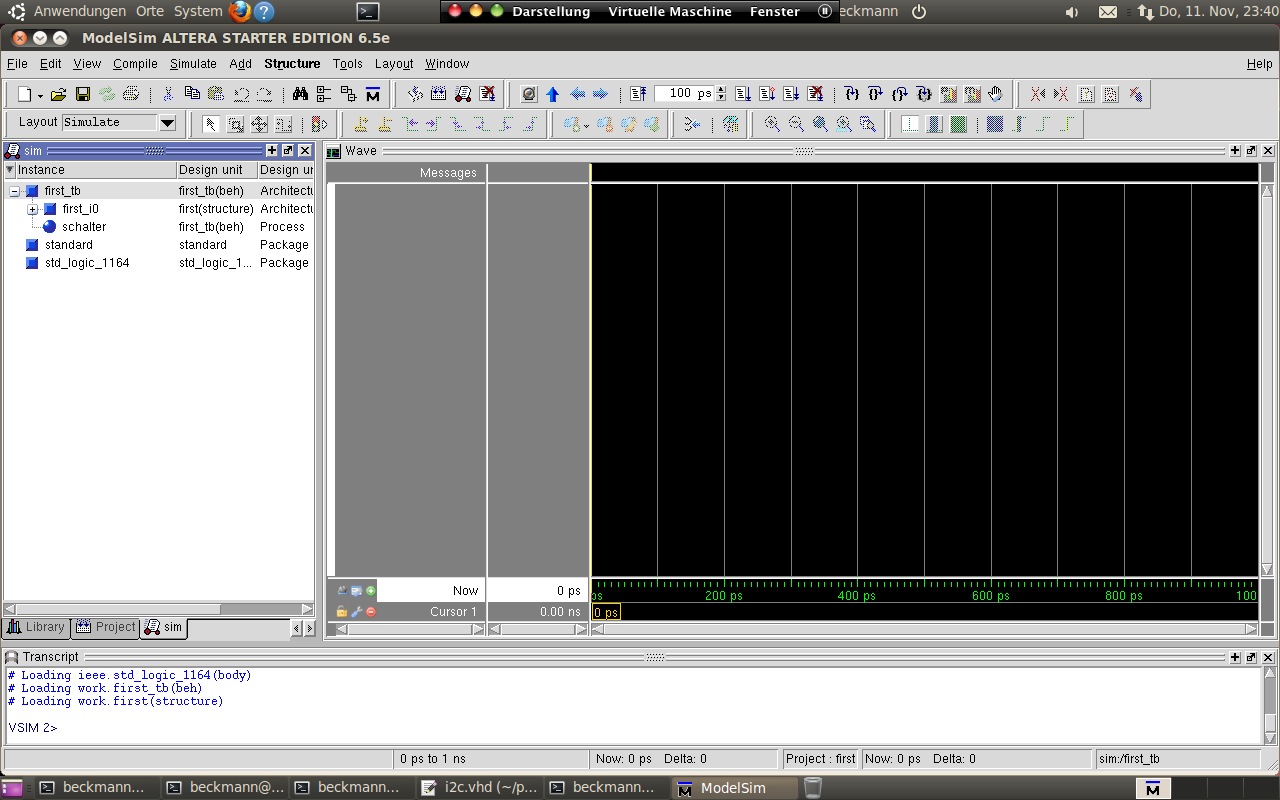Increase the run length stepper
The height and width of the screenshot is (800, 1280).
pos(721,89)
